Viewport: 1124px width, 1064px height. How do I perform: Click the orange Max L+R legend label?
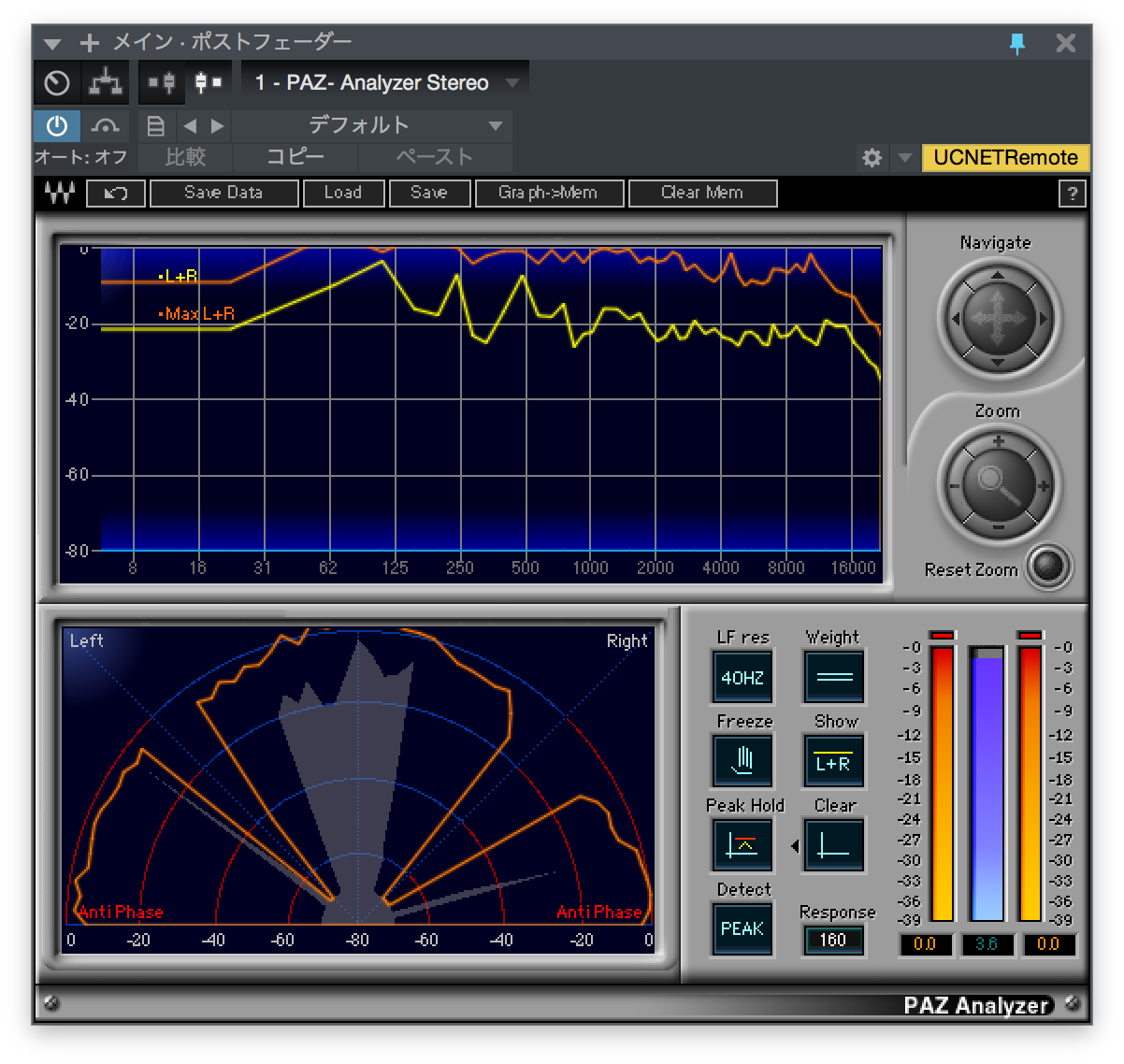pyautogui.click(x=196, y=314)
